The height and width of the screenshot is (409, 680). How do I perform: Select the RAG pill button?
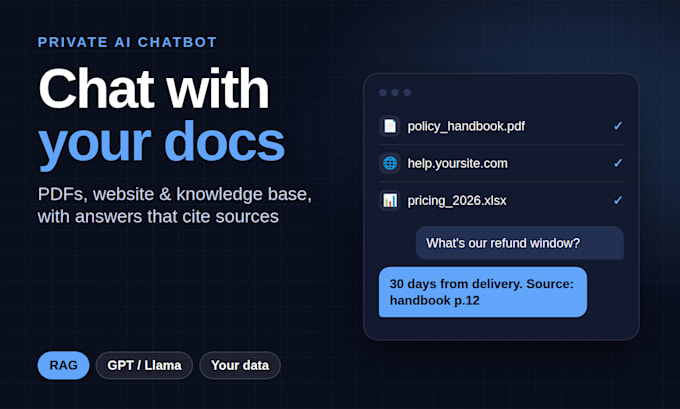pos(63,365)
